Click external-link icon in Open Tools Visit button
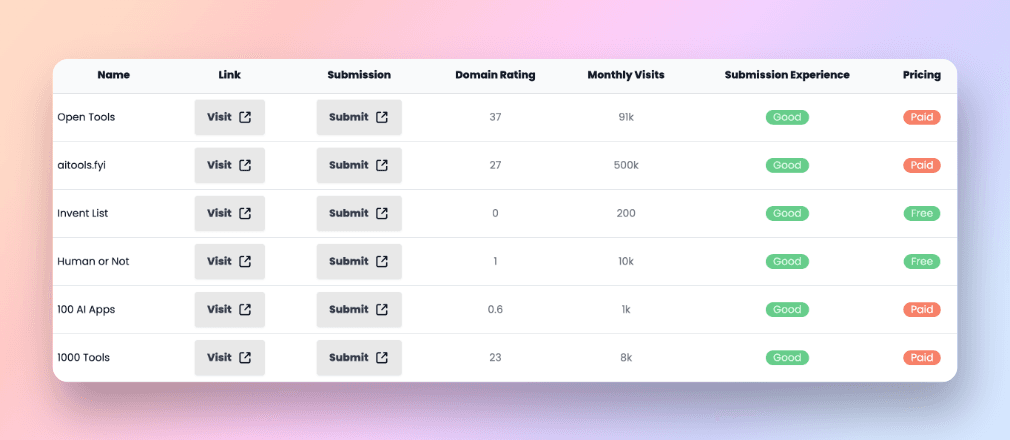The height and width of the screenshot is (440, 1010). point(245,117)
